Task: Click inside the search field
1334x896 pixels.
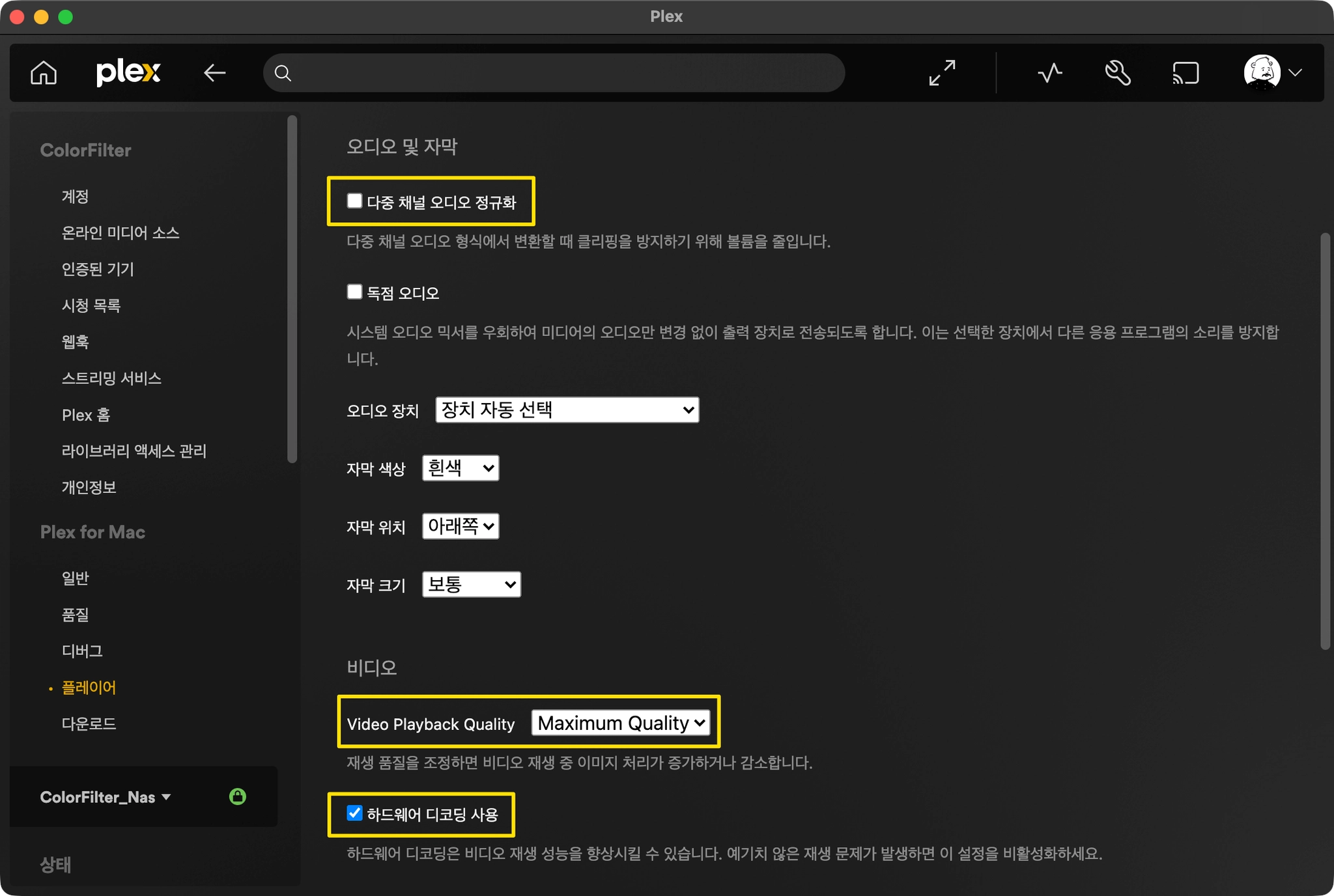Action: tap(560, 73)
